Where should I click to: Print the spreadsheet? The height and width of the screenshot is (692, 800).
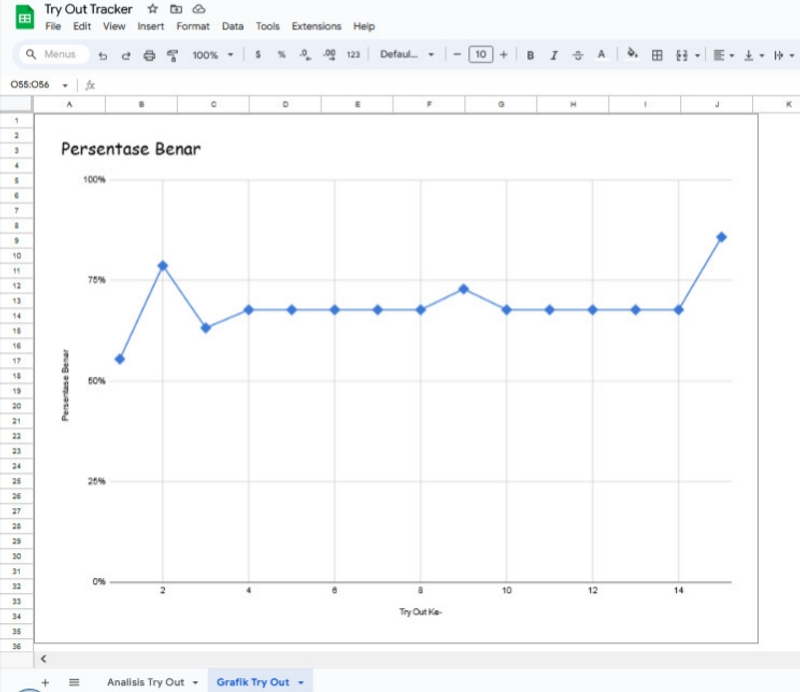click(x=149, y=55)
